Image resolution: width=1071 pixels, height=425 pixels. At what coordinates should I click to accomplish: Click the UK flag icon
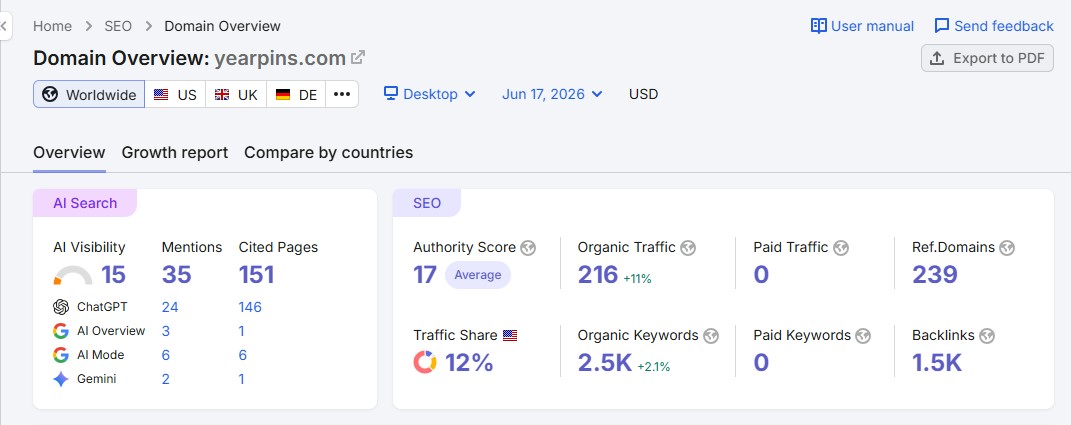[222, 94]
